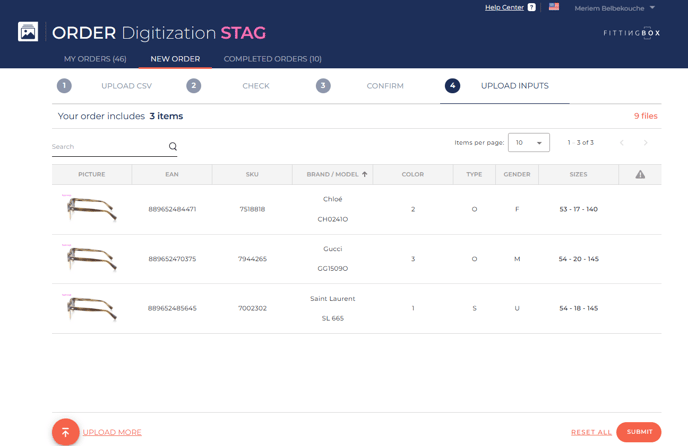This screenshot has height=446, width=688.
Task: Click size 53 - 17 - 140
Action: 578,209
